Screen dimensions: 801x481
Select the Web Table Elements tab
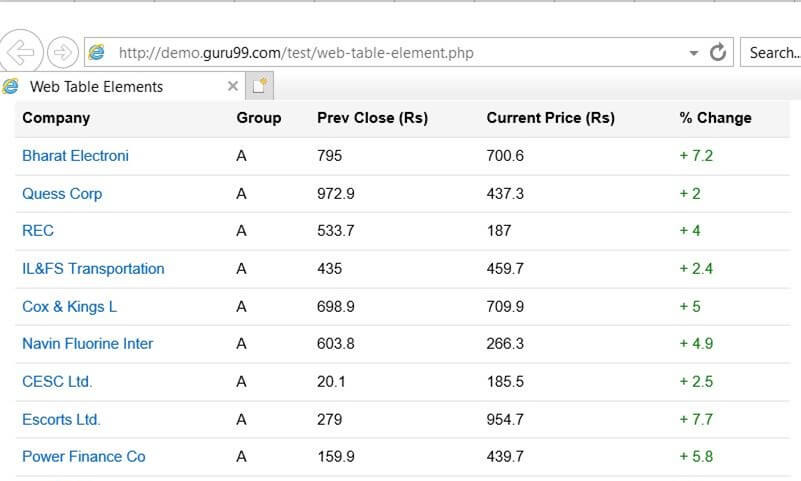pyautogui.click(x=97, y=87)
